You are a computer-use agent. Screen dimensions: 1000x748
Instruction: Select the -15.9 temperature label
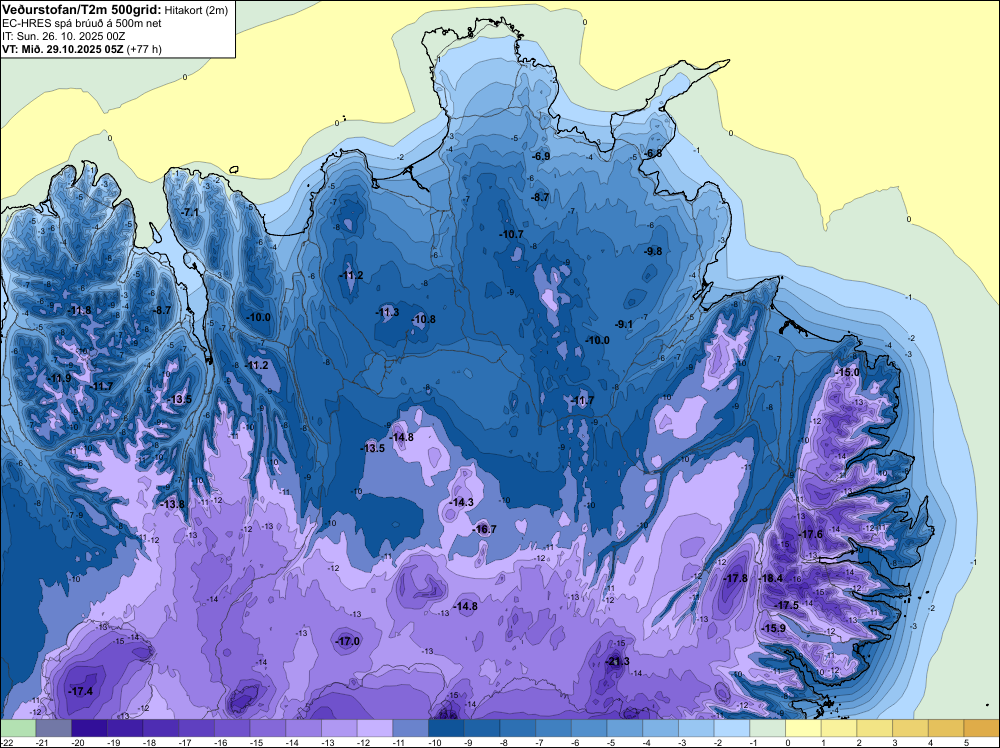pyautogui.click(x=774, y=628)
